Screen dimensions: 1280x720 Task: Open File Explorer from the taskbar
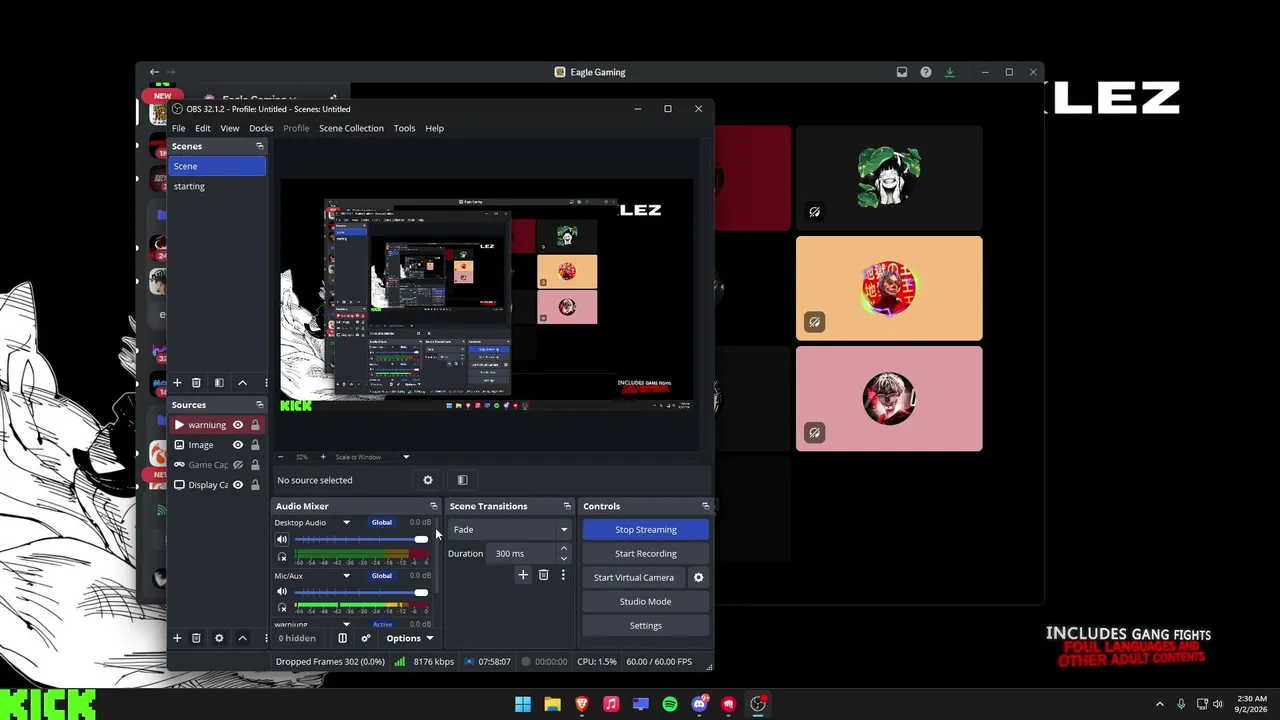(552, 704)
